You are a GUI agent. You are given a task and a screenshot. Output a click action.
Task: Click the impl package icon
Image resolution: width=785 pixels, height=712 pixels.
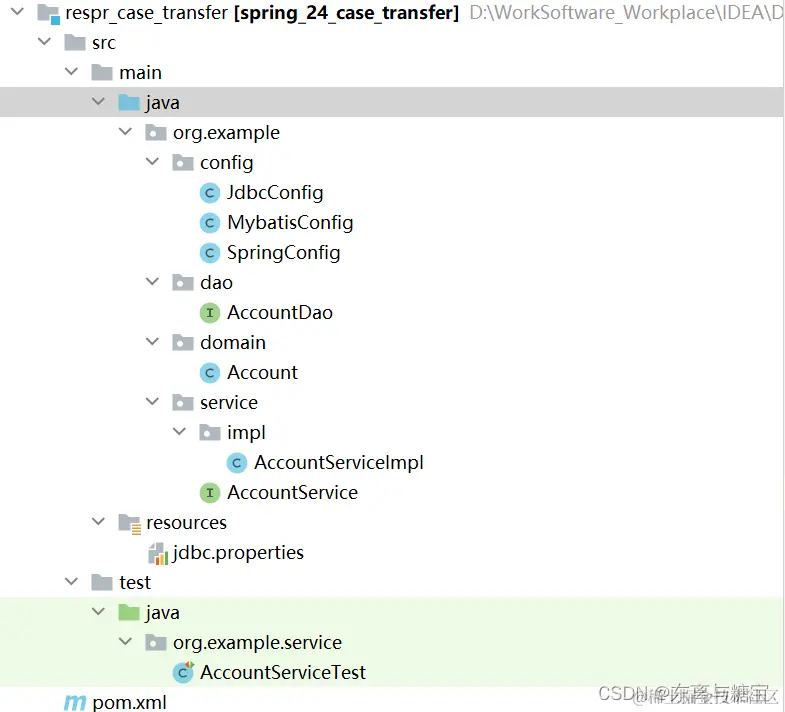[x=210, y=433]
